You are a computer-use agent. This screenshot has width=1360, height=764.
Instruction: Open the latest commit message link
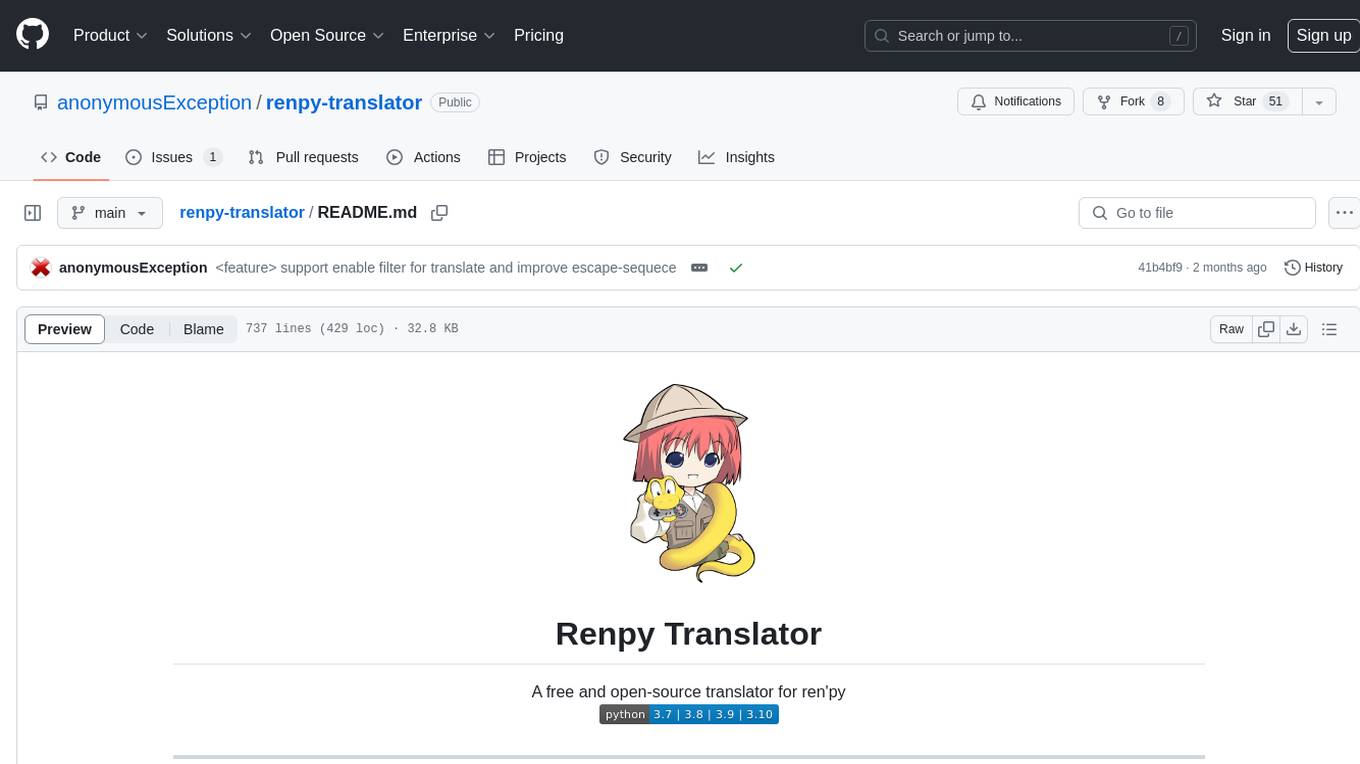[x=446, y=268]
